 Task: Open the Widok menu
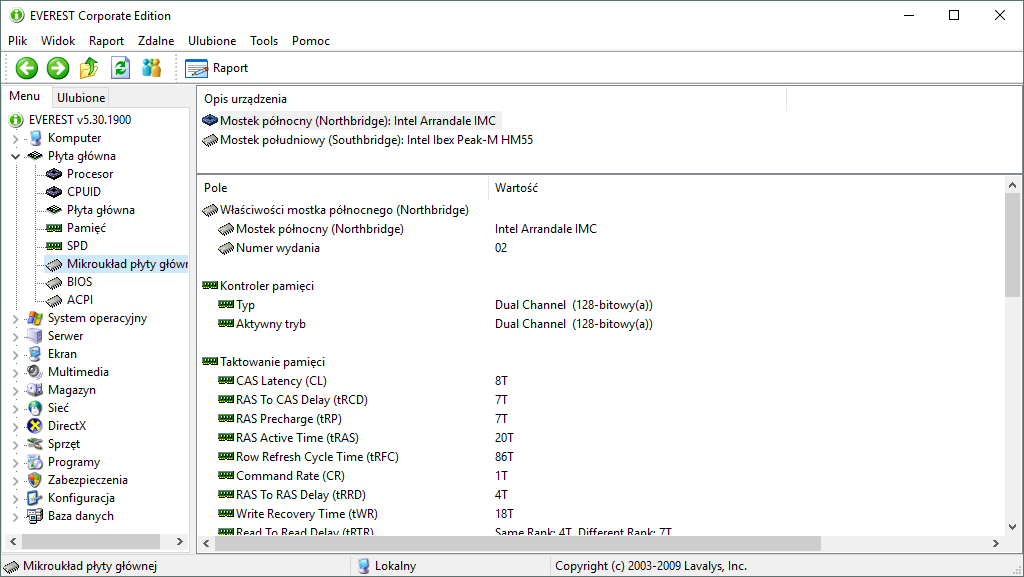point(58,41)
